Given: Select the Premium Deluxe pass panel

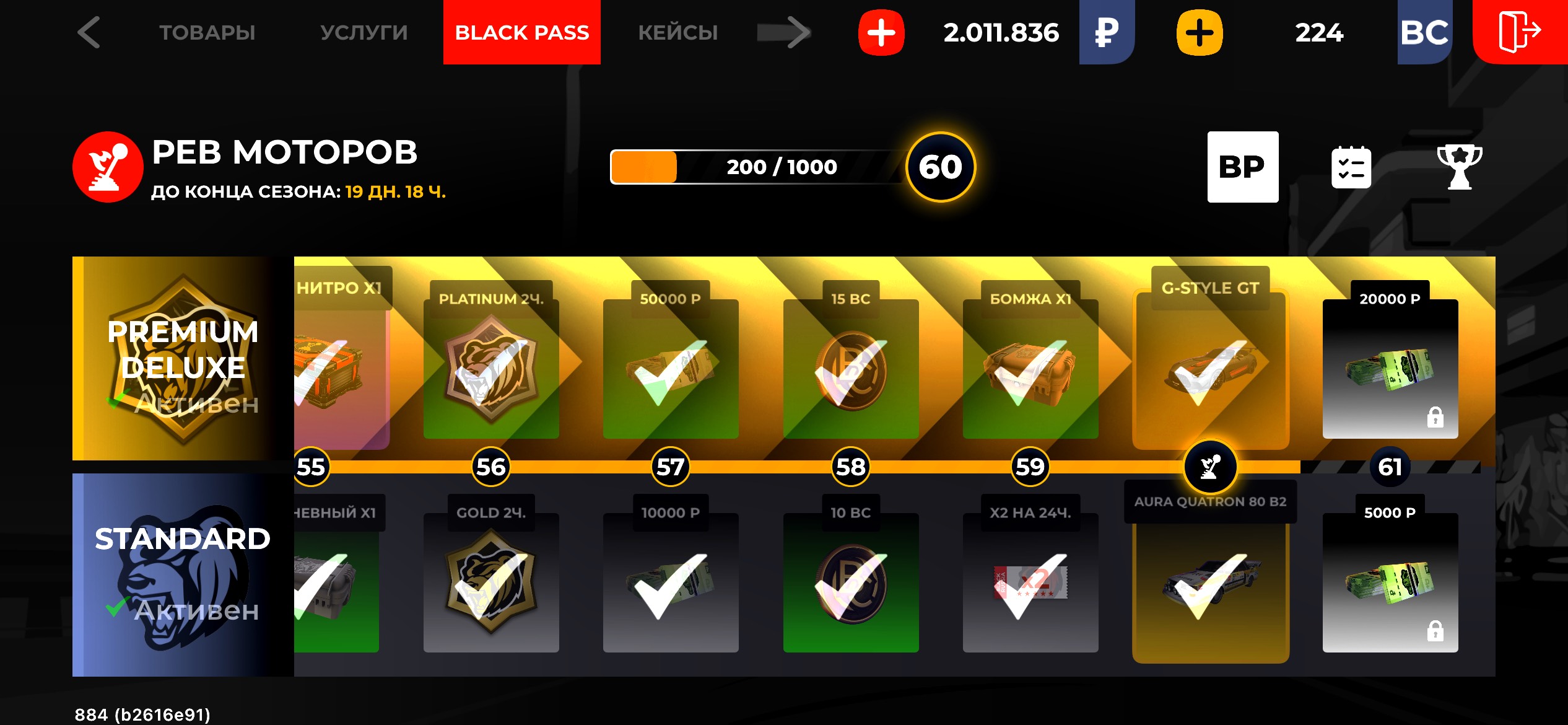Looking at the screenshot, I should pyautogui.click(x=183, y=358).
